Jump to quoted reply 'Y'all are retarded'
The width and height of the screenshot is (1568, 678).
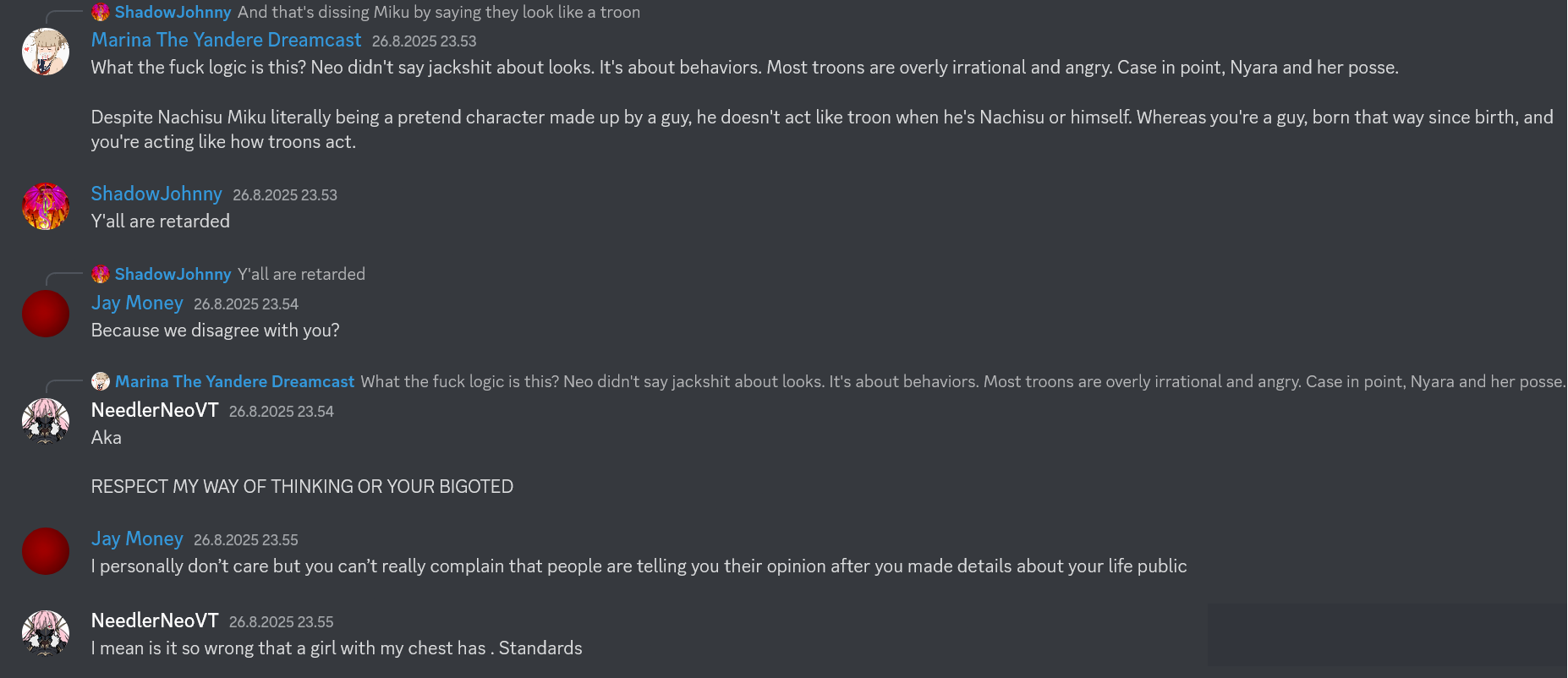(x=301, y=274)
